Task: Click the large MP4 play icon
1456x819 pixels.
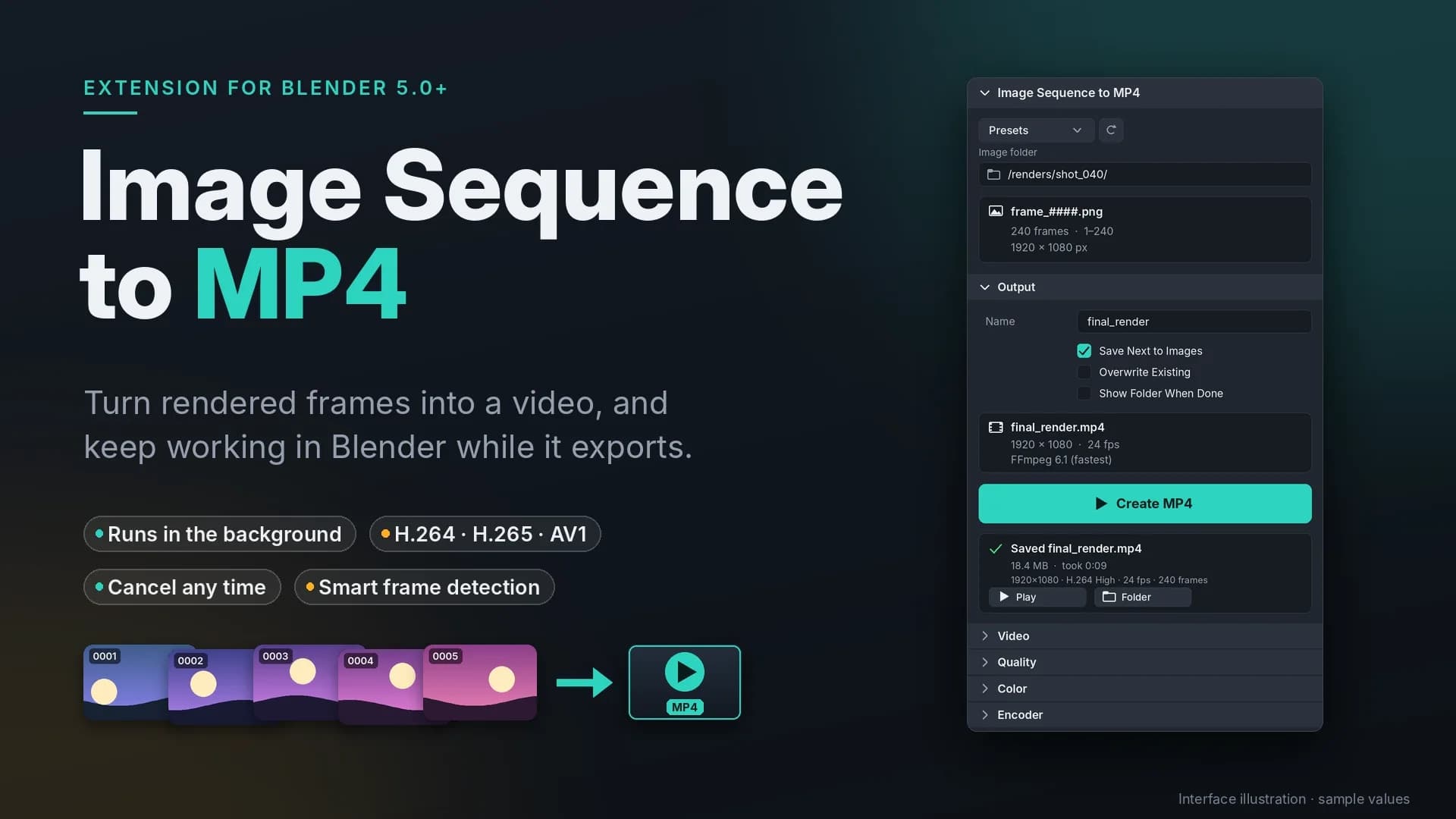Action: 684,672
